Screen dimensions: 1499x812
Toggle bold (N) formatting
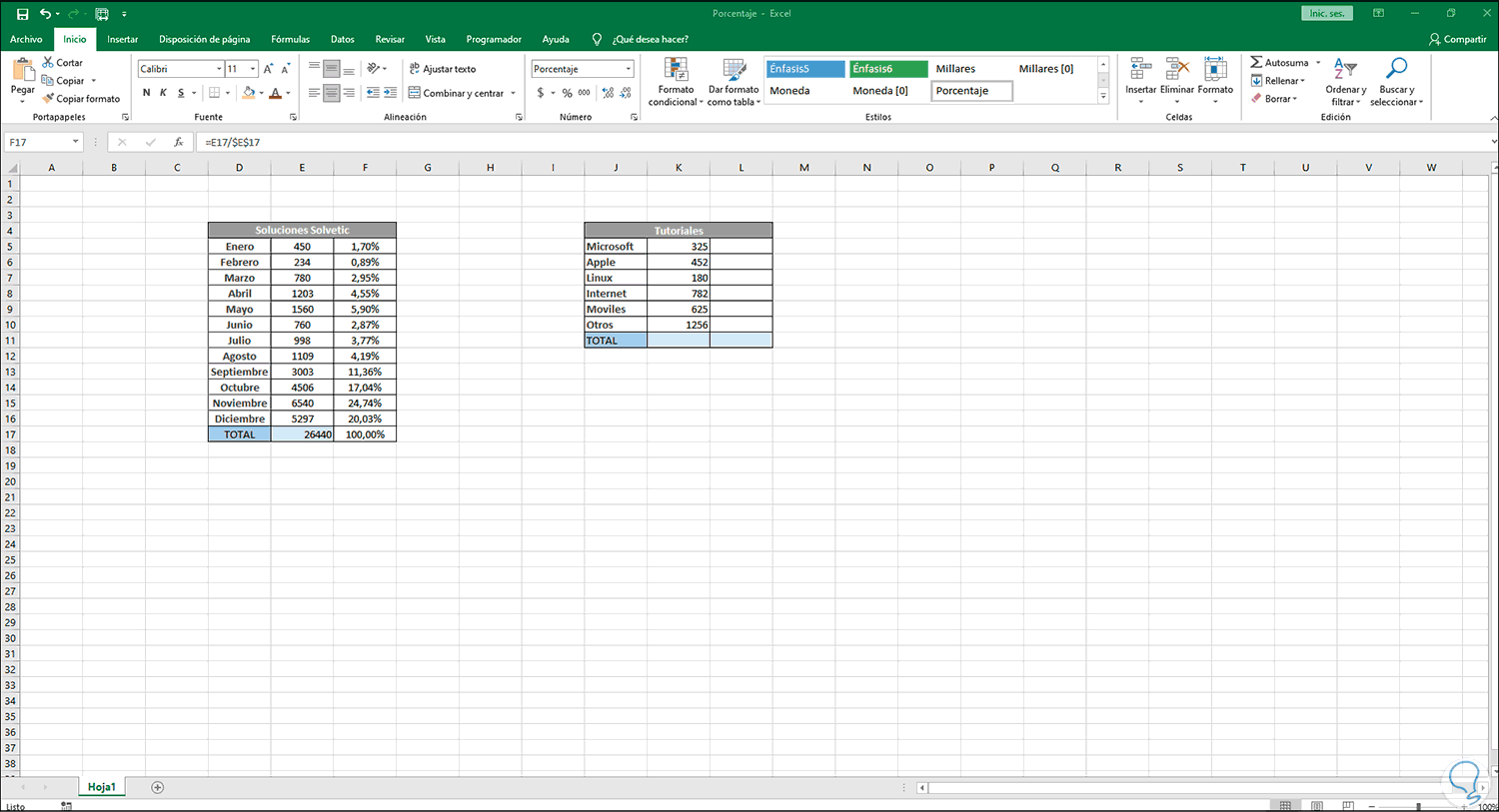pyautogui.click(x=146, y=93)
